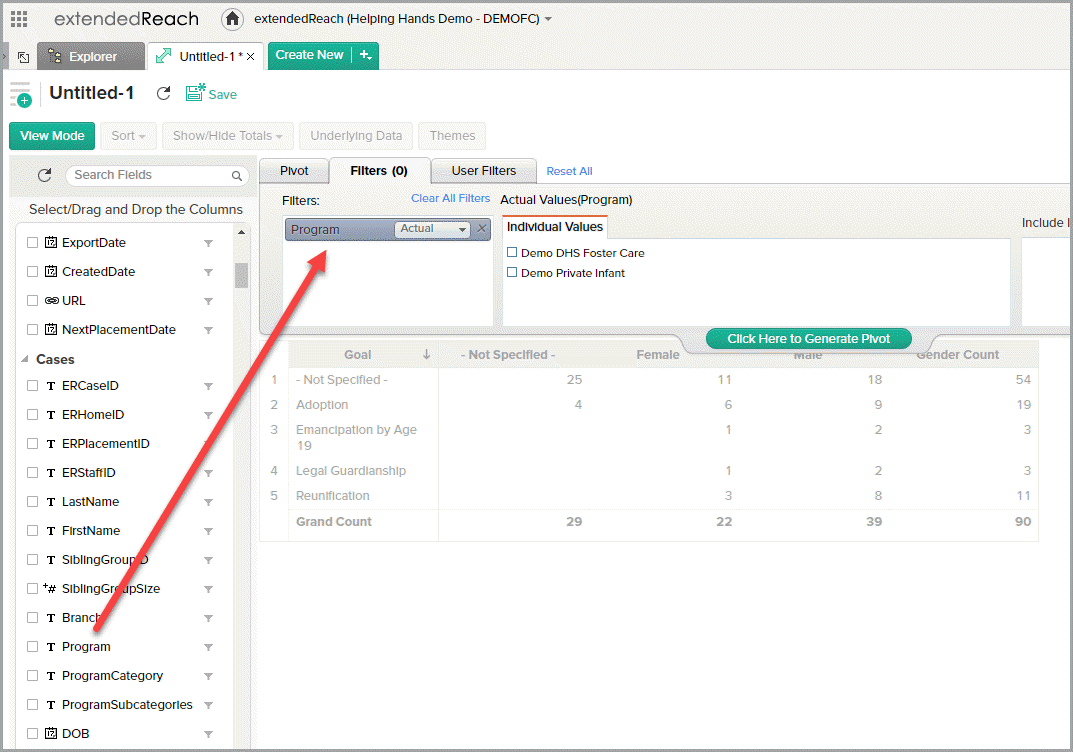Filter icon for ERStaffID field

coord(208,473)
